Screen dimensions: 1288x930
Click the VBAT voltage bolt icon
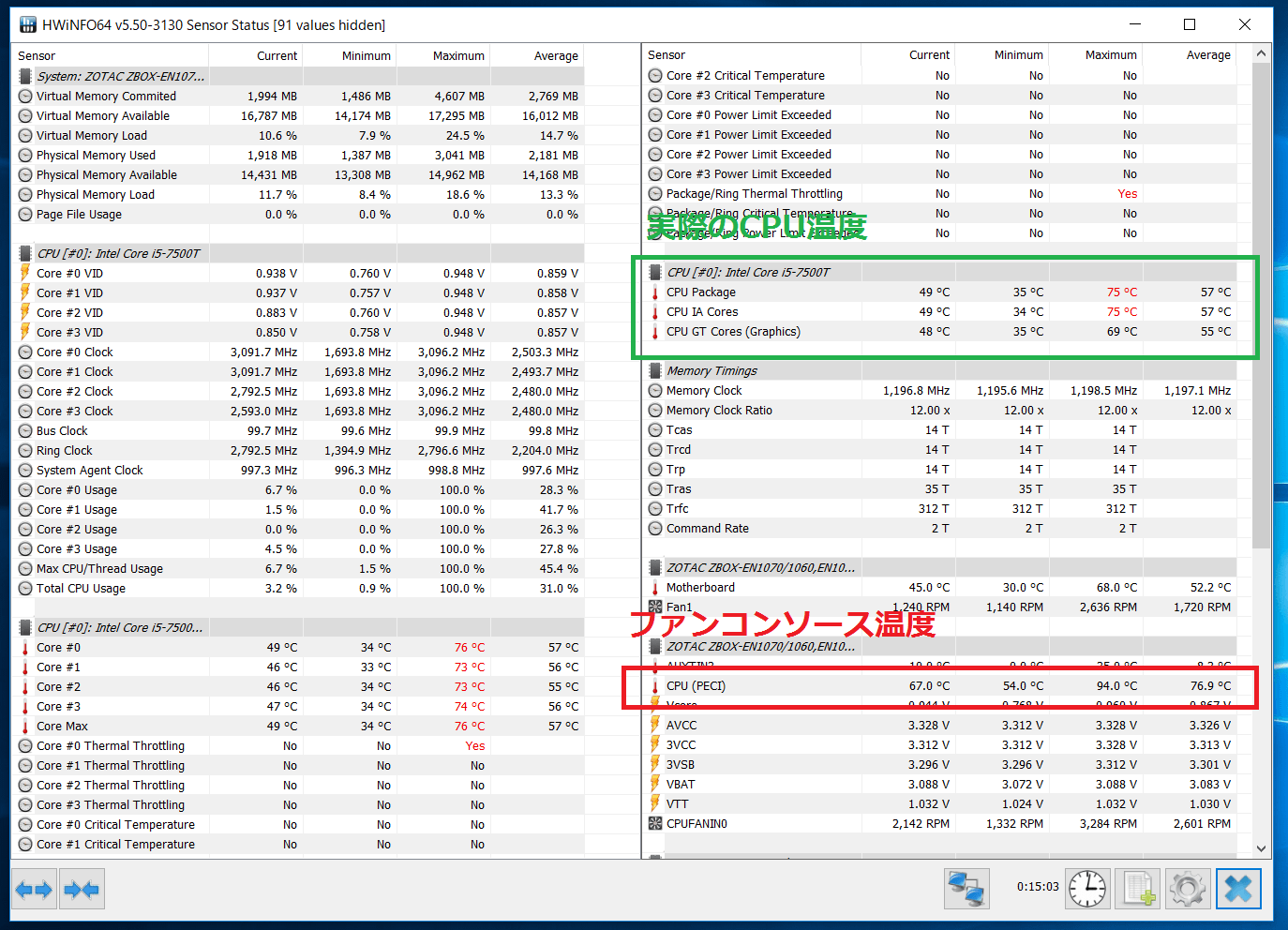655,784
